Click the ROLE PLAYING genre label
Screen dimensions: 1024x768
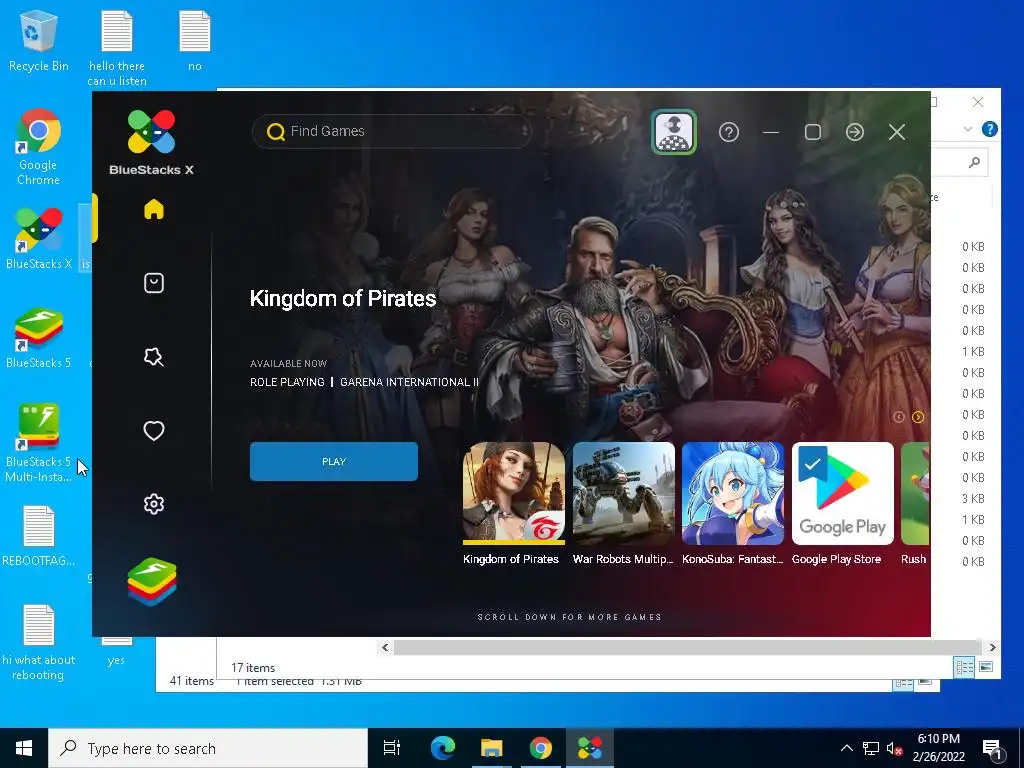point(287,382)
